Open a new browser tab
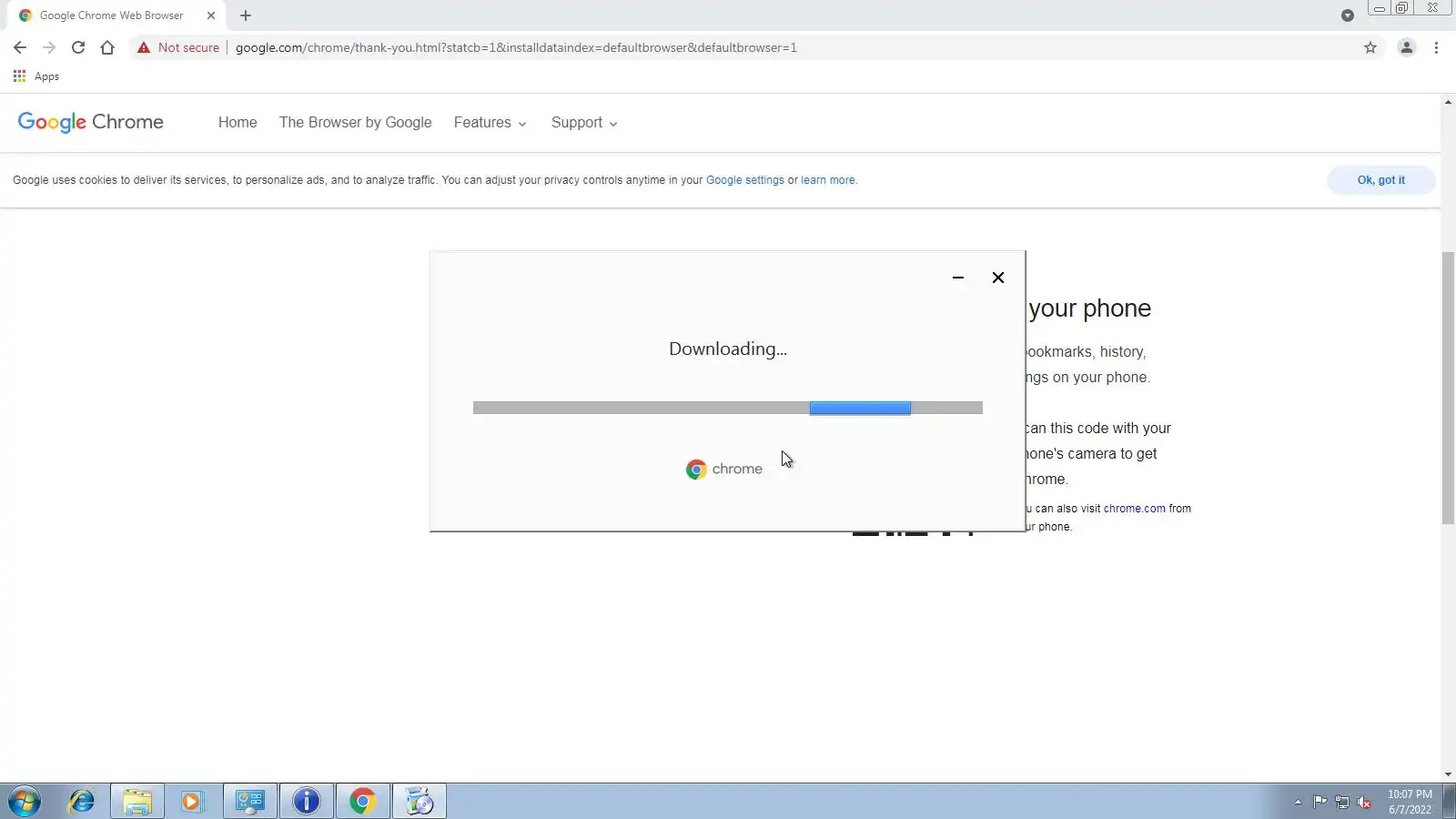1456x819 pixels. (x=246, y=15)
